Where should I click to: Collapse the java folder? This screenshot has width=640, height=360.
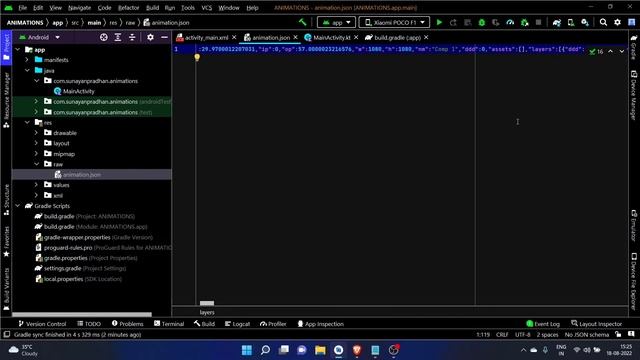click(27, 70)
